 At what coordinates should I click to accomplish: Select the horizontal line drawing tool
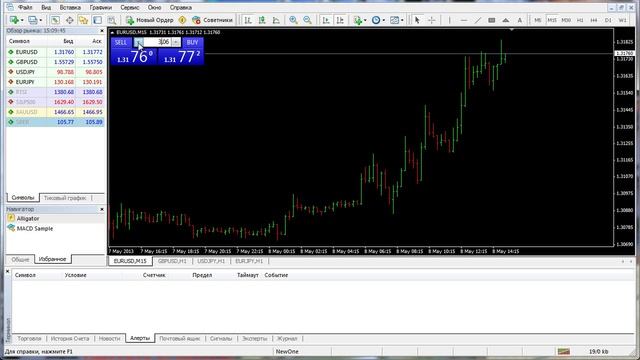(464, 20)
